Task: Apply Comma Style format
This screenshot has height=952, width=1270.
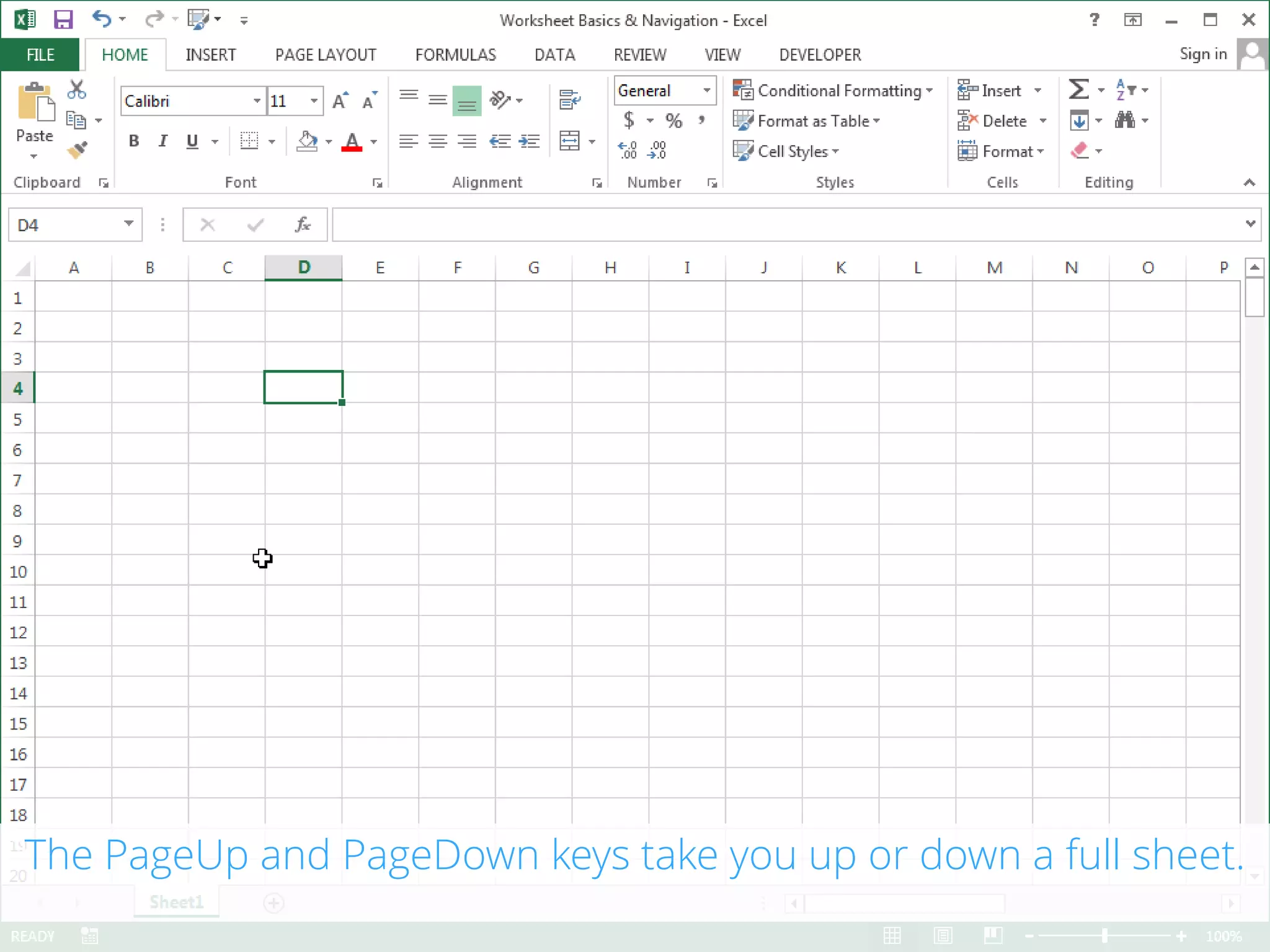Action: coord(701,120)
